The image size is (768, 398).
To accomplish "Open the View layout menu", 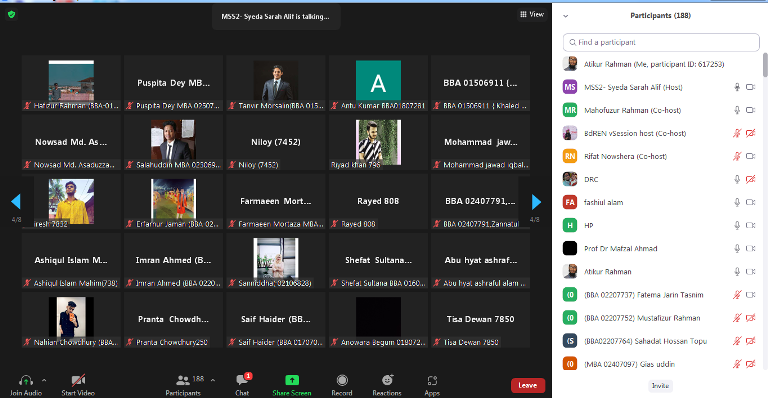I will pos(532,14).
